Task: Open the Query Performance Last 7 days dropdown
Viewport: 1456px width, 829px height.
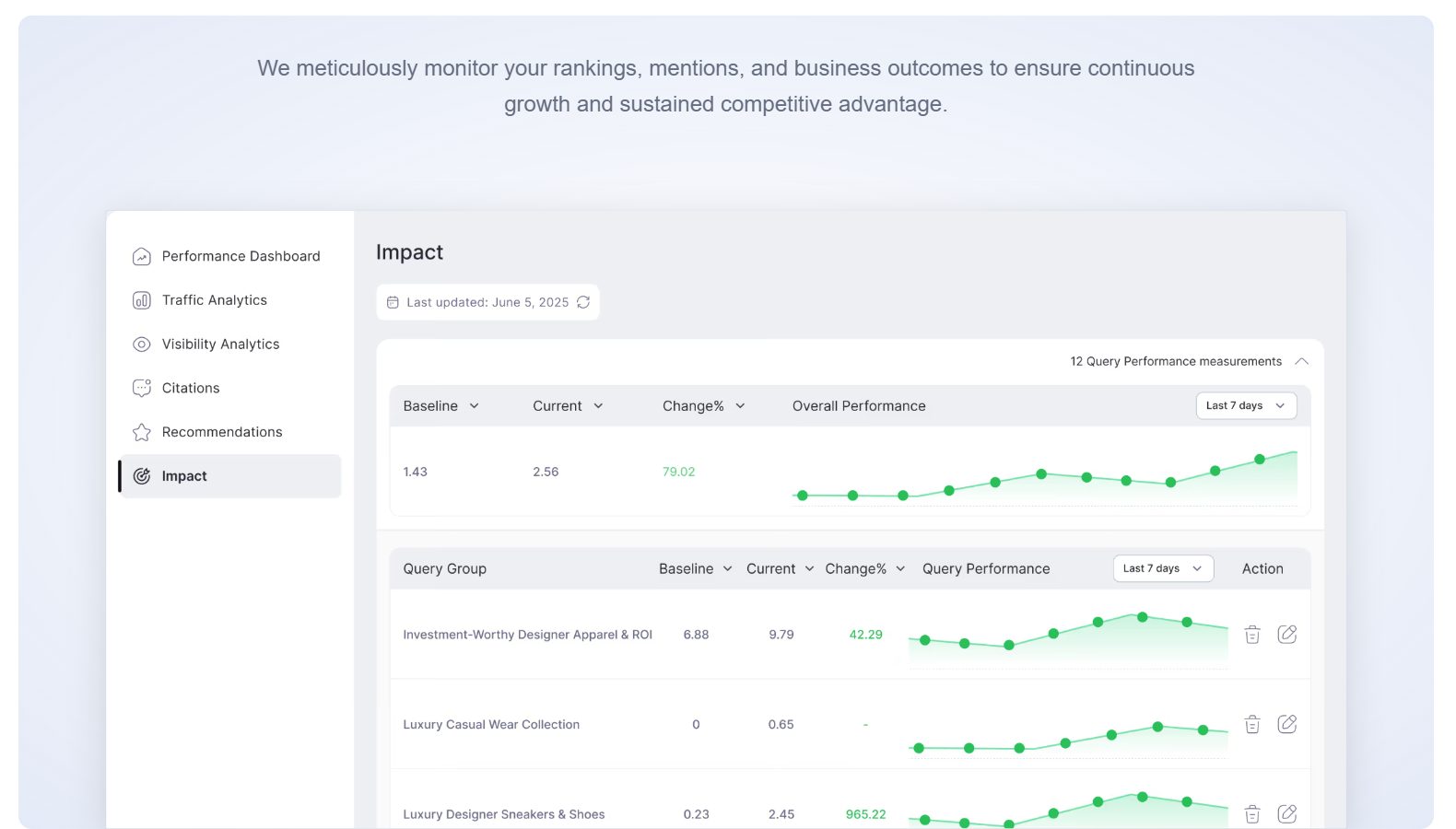Action: (1162, 569)
